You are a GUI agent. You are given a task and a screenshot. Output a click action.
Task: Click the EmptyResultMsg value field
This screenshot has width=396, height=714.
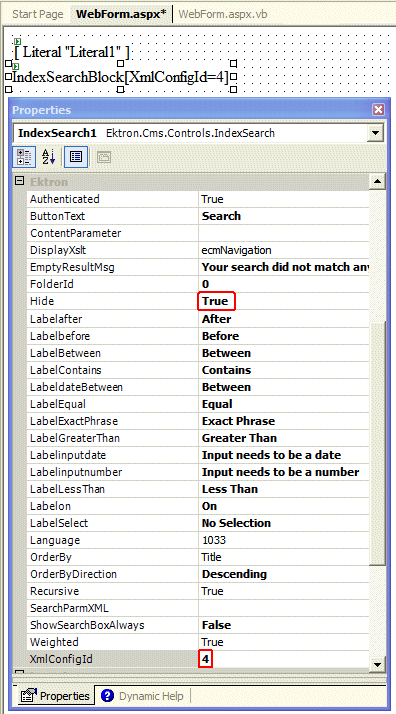tap(284, 267)
